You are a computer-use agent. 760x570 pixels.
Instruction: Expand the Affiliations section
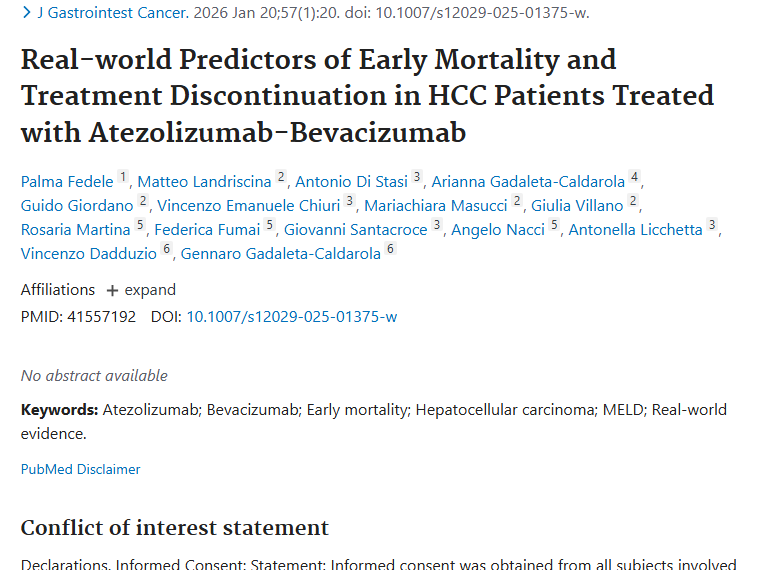[x=149, y=290]
